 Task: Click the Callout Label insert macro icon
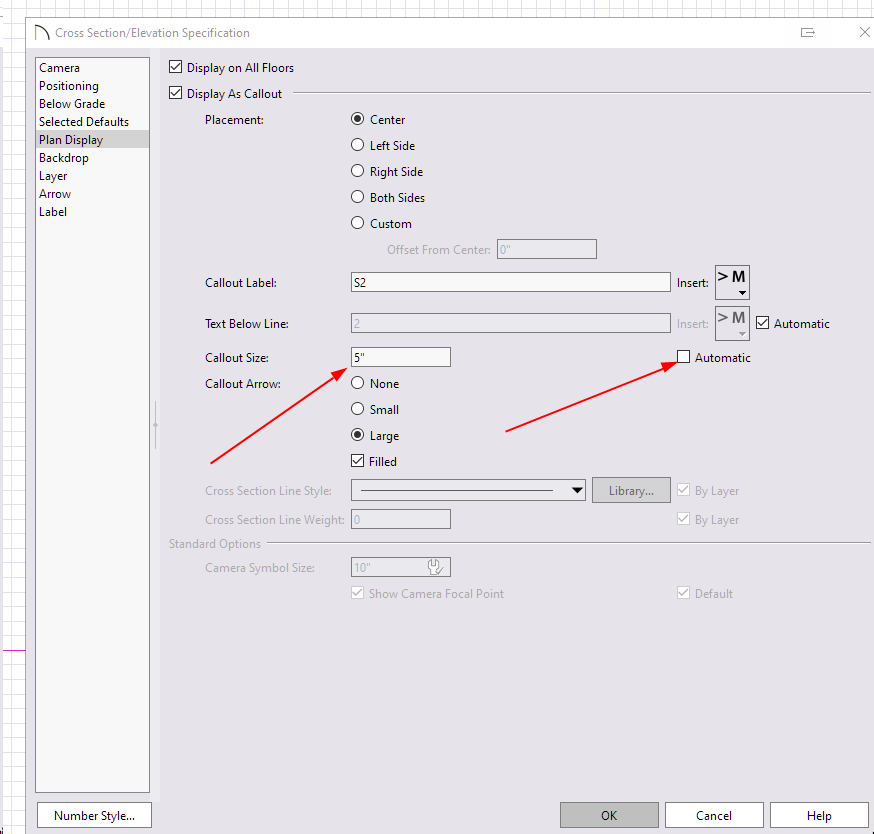[732, 282]
